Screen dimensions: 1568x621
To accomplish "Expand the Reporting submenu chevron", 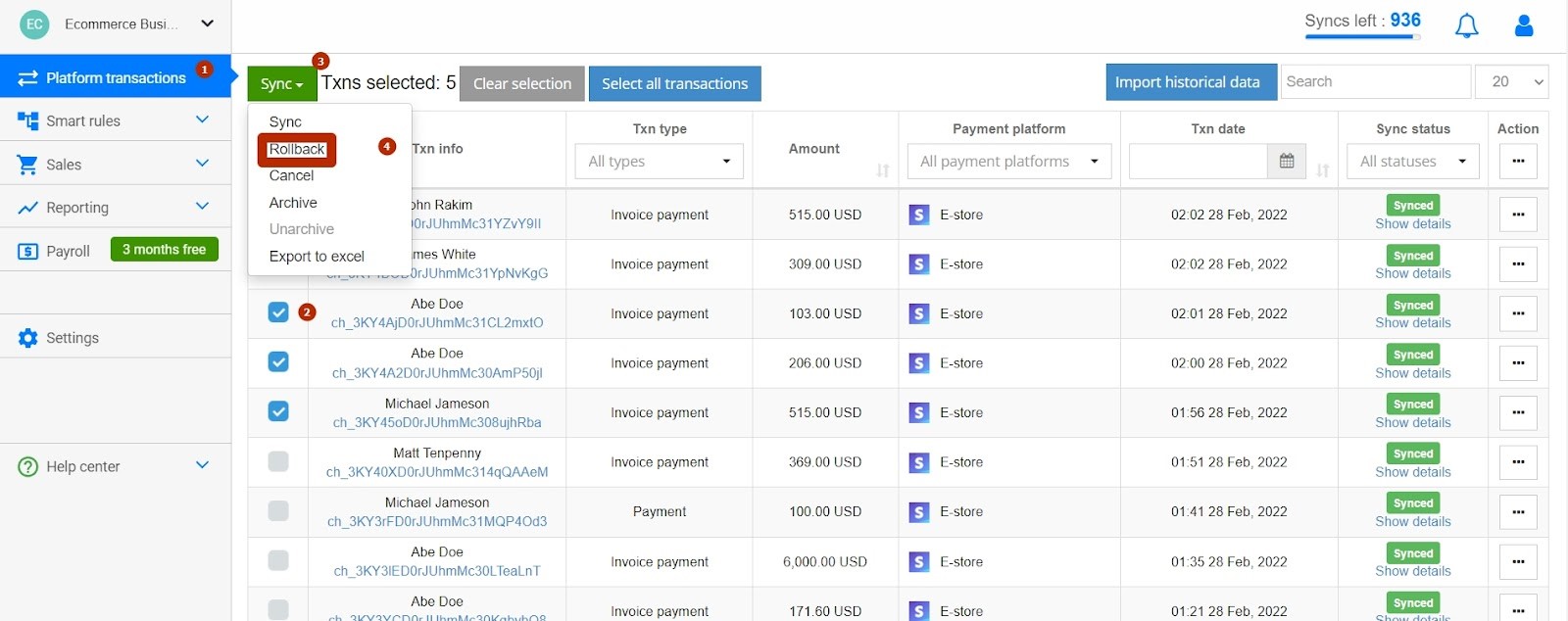I will tap(202, 206).
